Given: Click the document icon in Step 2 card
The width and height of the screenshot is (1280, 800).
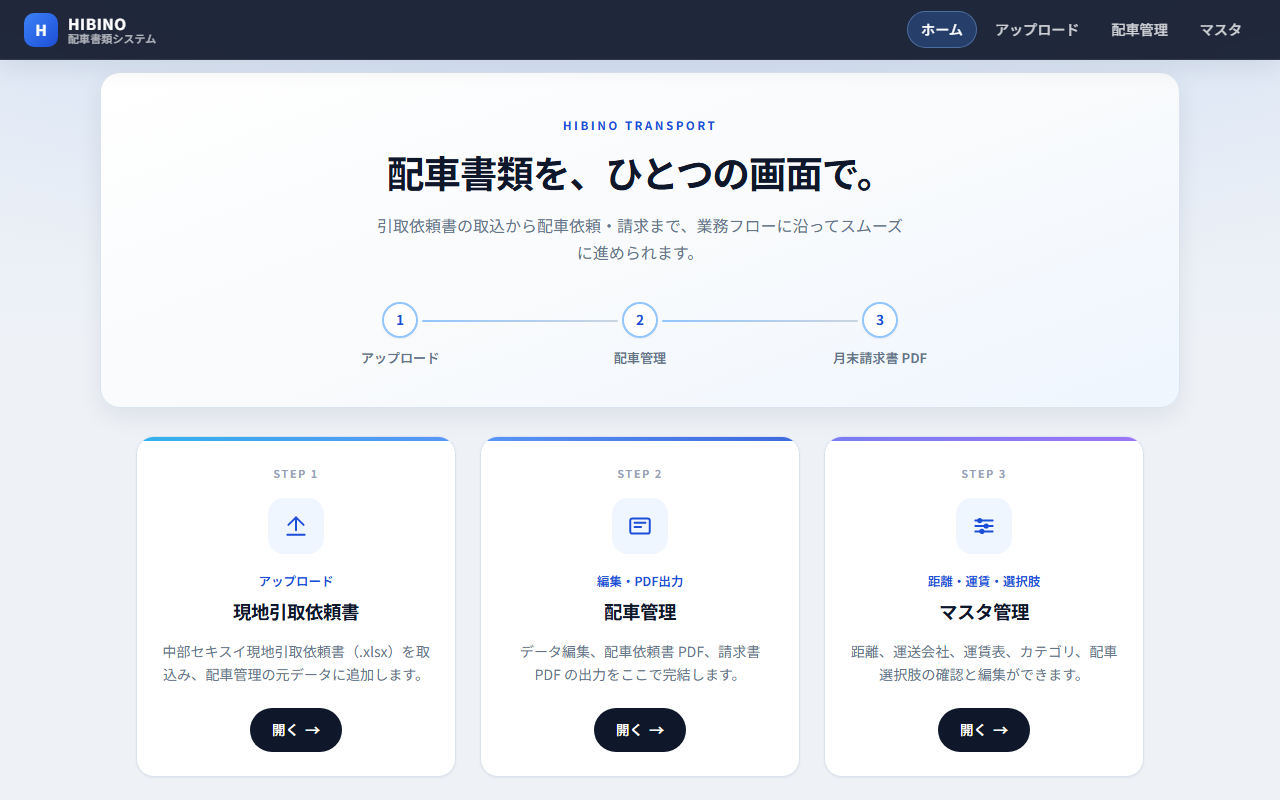Looking at the screenshot, I should point(640,526).
